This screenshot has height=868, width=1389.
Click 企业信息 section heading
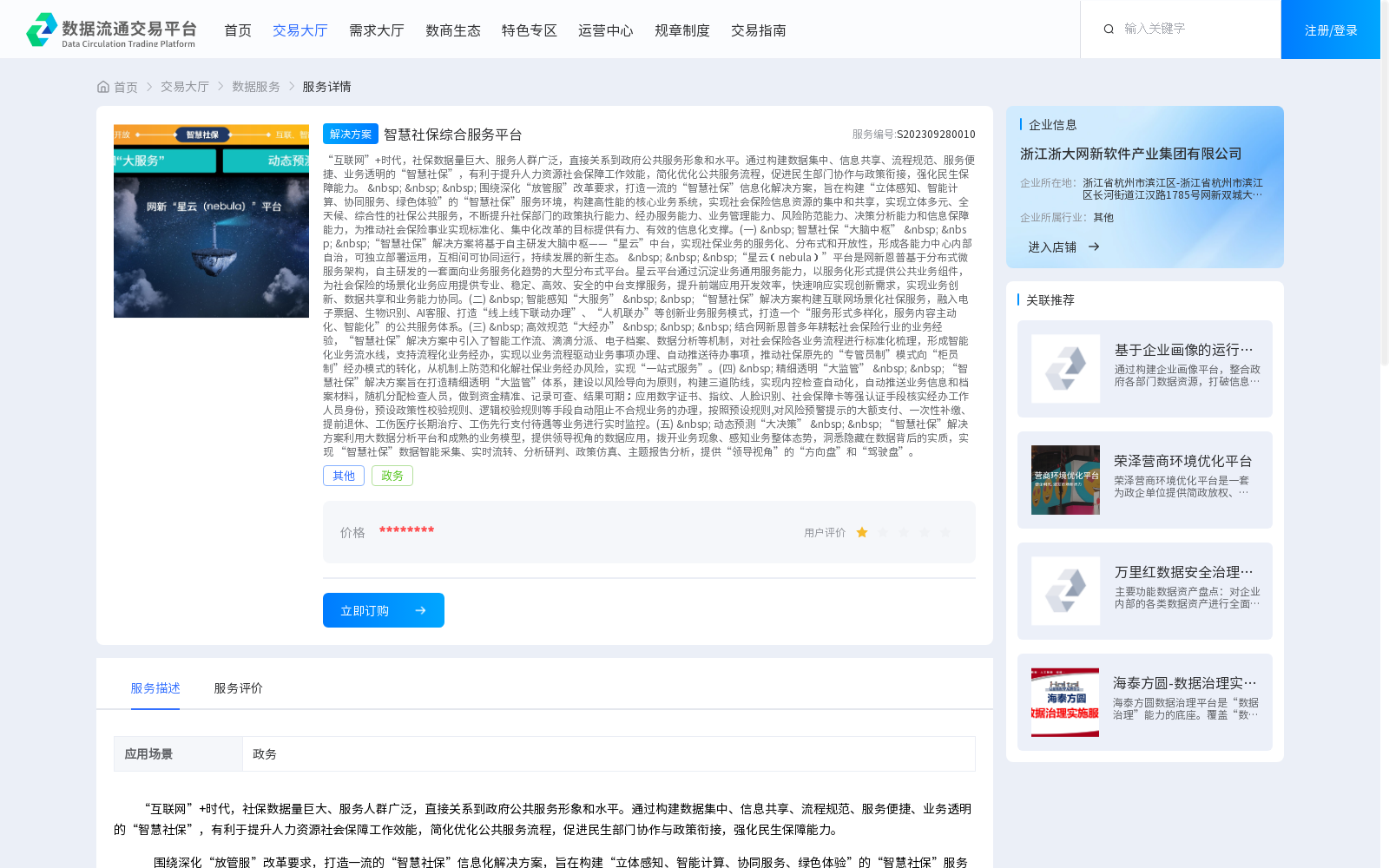1053,125
